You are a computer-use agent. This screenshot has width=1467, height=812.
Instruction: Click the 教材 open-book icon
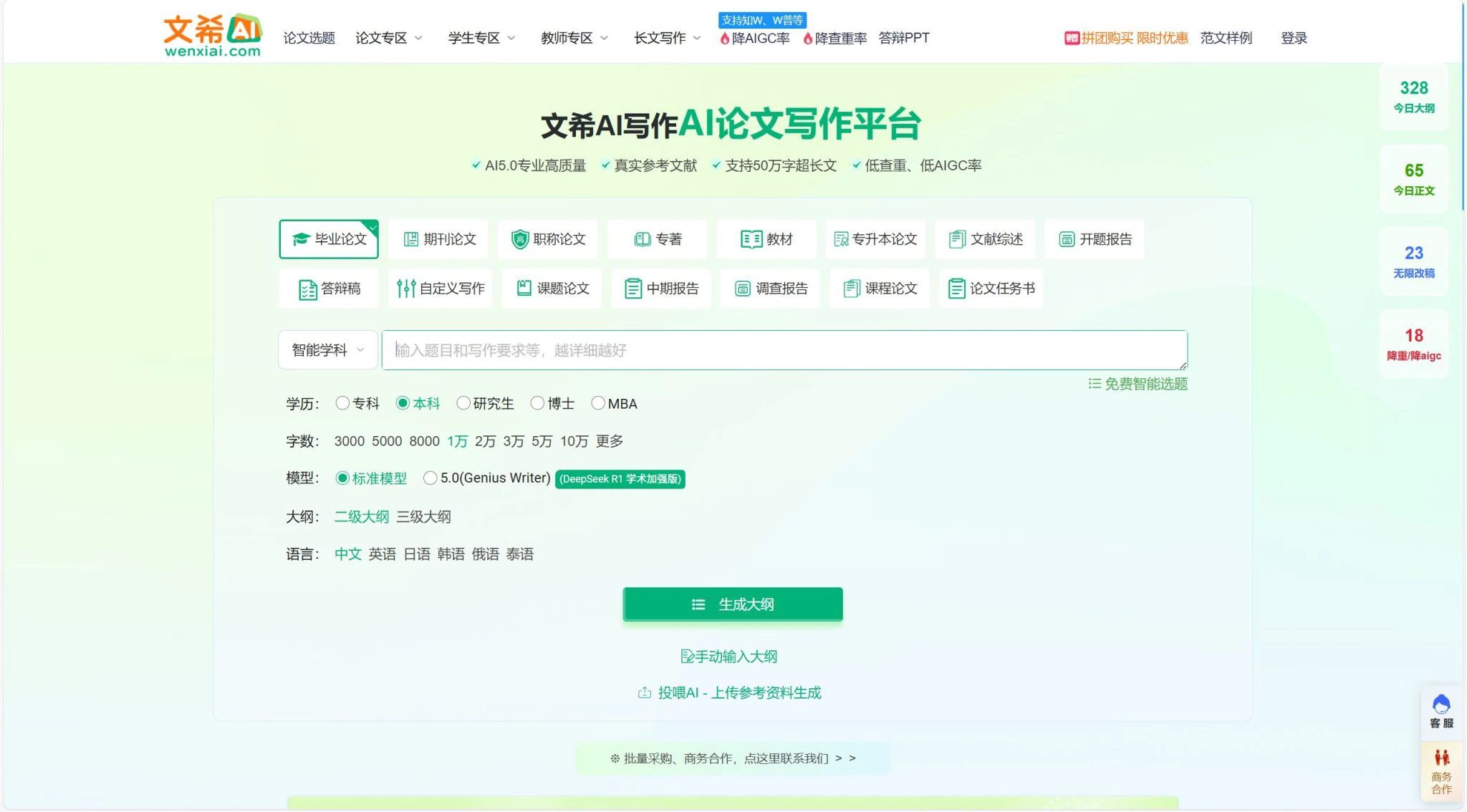tap(751, 239)
